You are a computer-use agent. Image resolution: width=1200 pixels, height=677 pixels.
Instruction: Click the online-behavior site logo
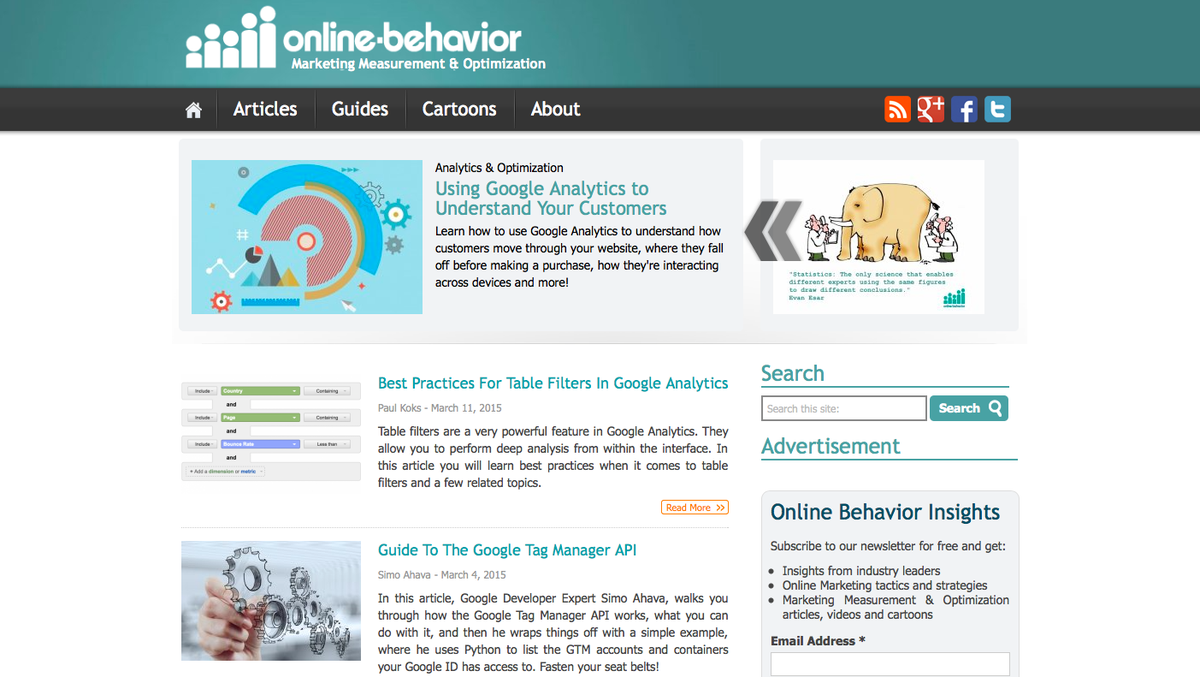click(365, 39)
